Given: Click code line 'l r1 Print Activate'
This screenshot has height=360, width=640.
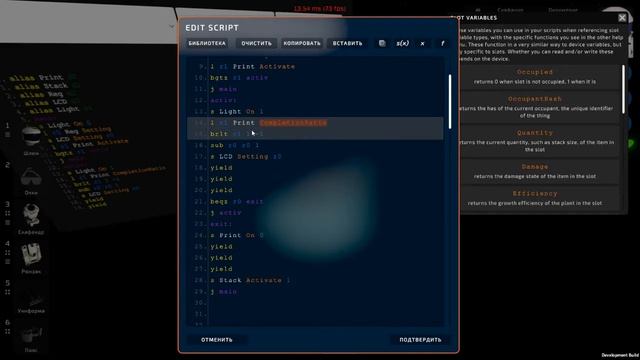Looking at the screenshot, I should [252, 67].
